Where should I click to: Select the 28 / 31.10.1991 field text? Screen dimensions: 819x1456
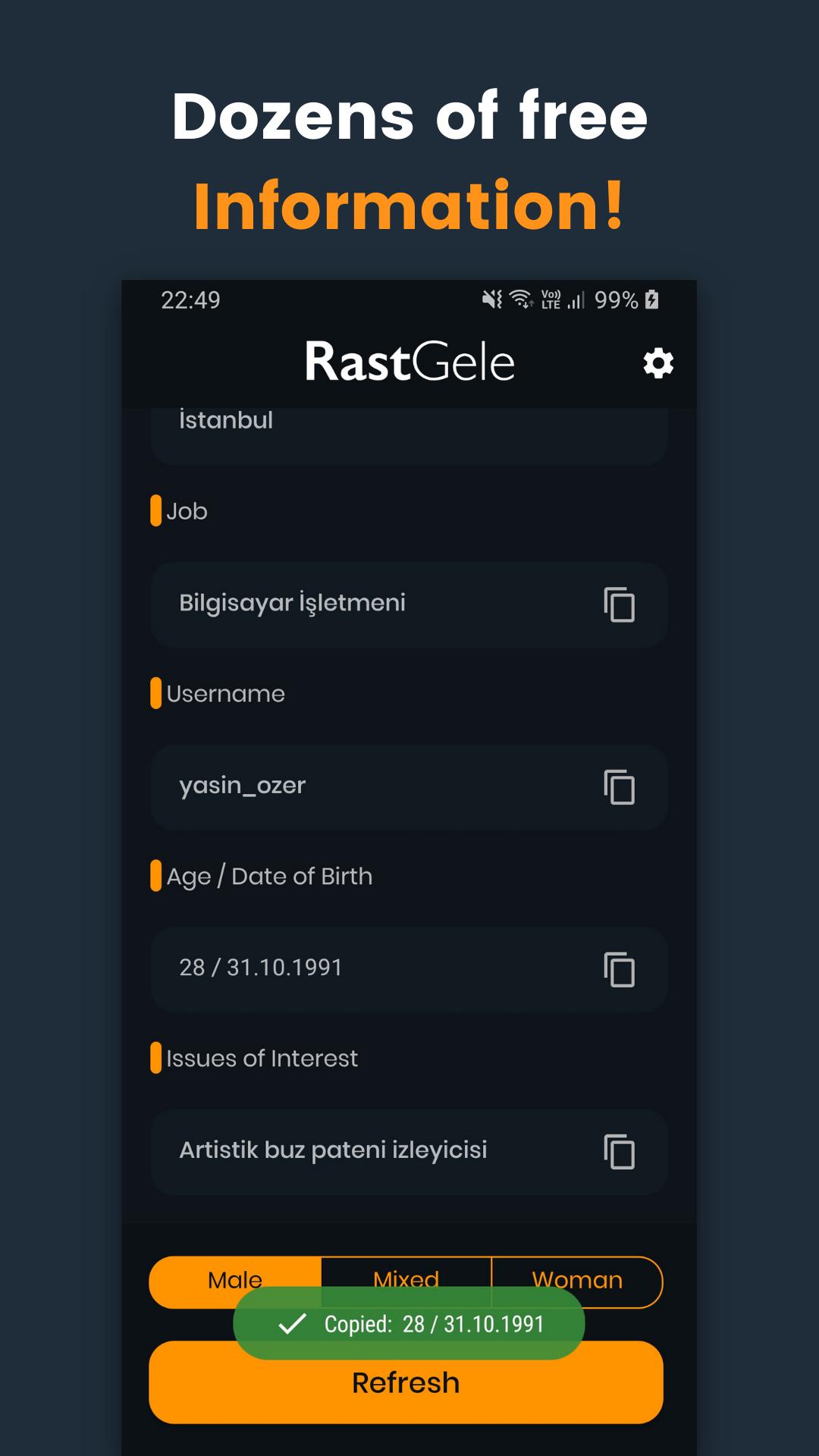[x=261, y=968]
